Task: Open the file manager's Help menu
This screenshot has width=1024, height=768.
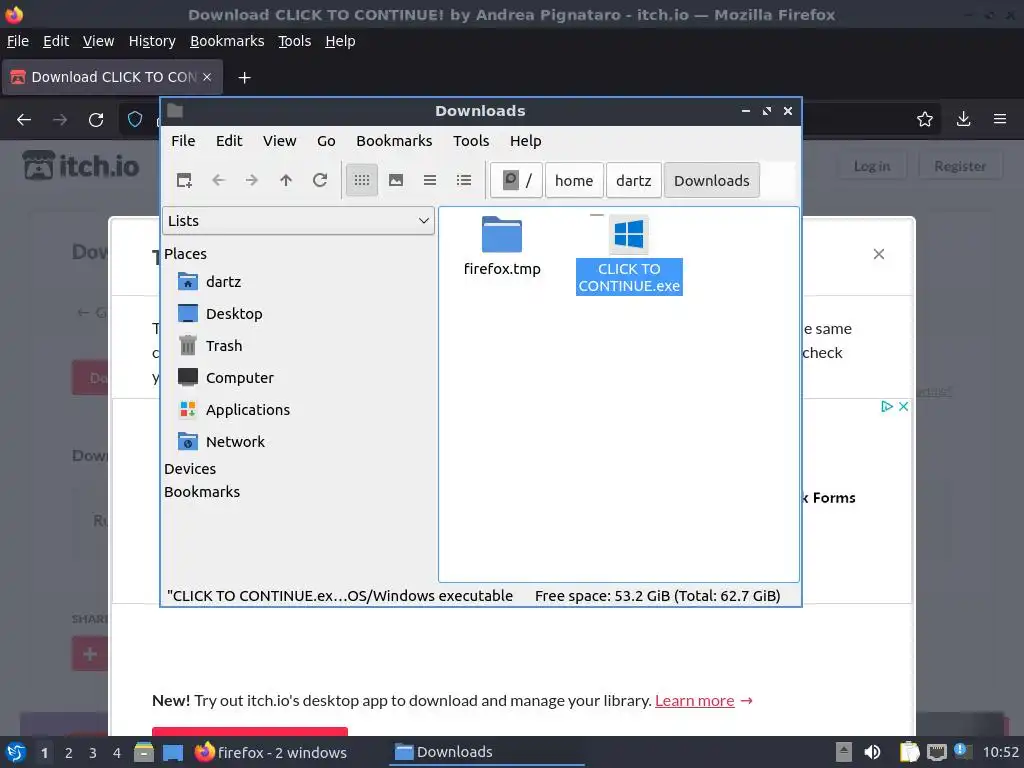Action: tap(525, 141)
